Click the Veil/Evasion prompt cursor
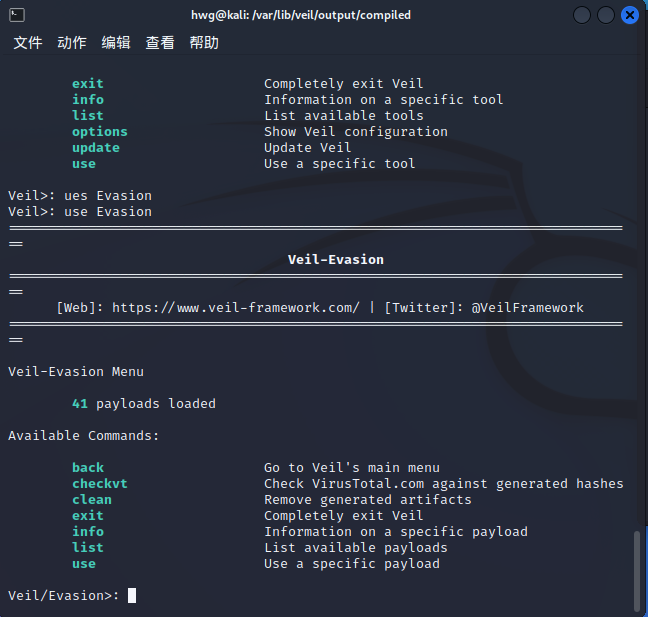 pos(132,596)
